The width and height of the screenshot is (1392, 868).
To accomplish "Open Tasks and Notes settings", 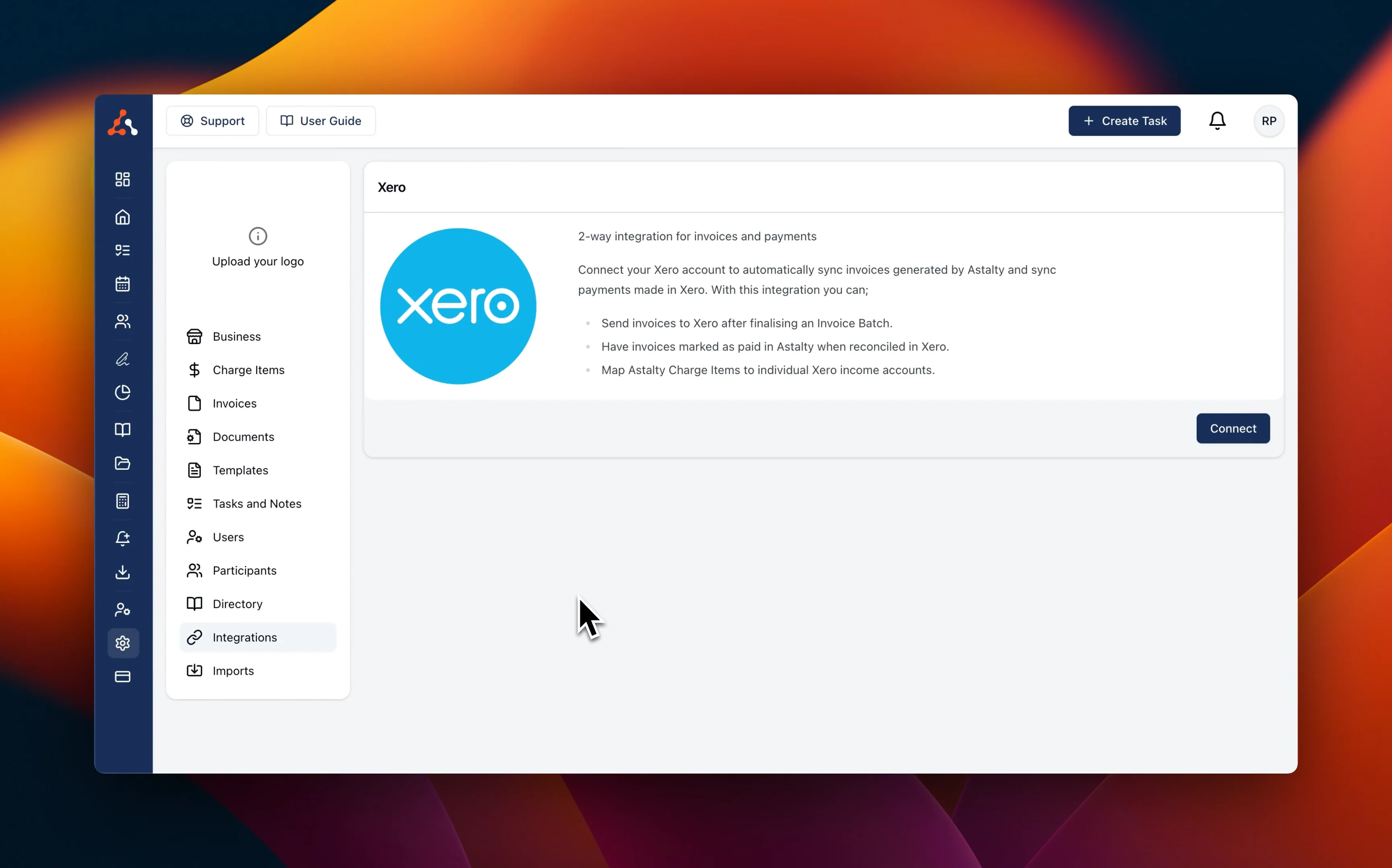I will 258,504.
